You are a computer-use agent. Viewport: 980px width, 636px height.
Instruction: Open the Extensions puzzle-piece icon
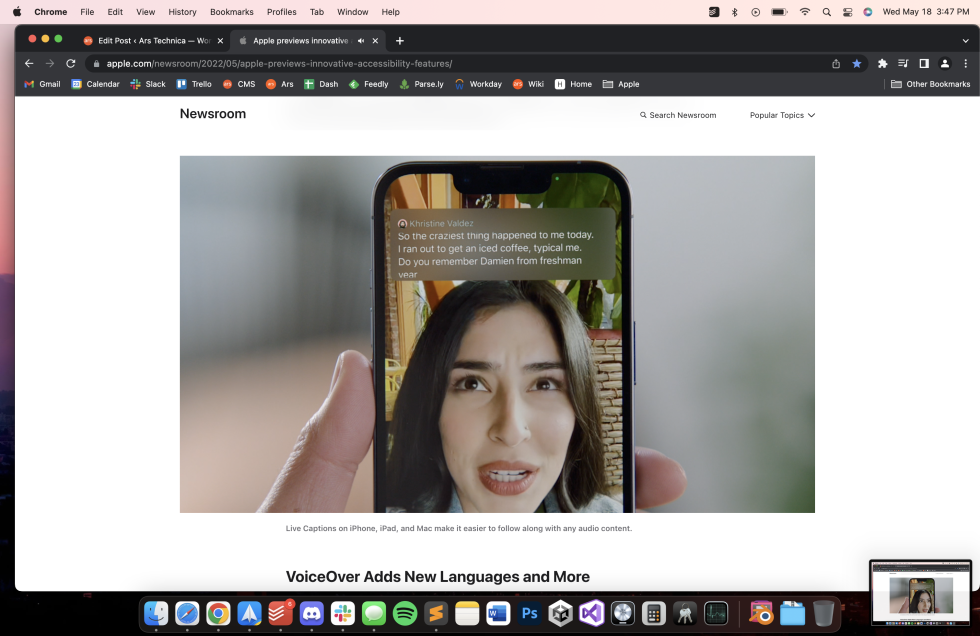(882, 62)
